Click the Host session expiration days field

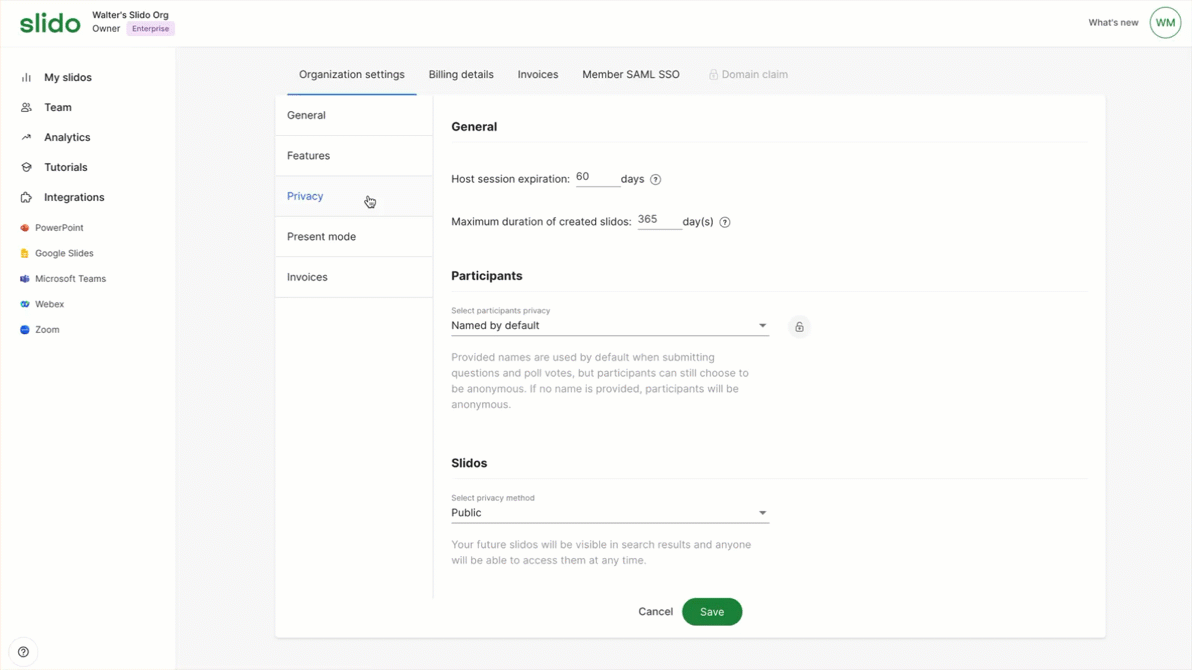click(x=597, y=177)
